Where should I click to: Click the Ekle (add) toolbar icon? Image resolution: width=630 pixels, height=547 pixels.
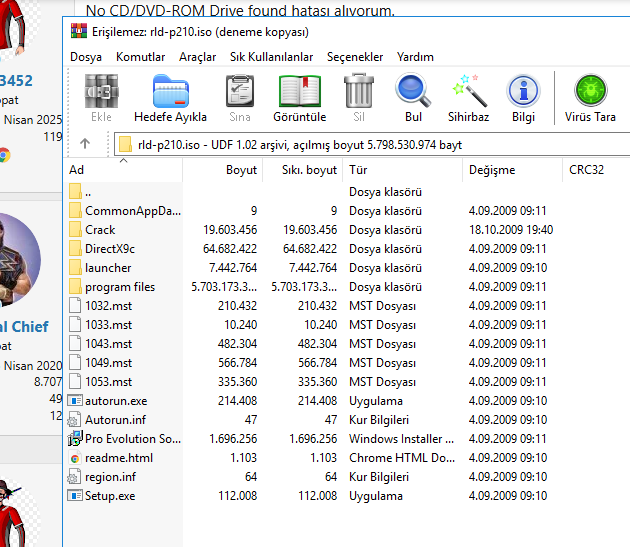(101, 91)
